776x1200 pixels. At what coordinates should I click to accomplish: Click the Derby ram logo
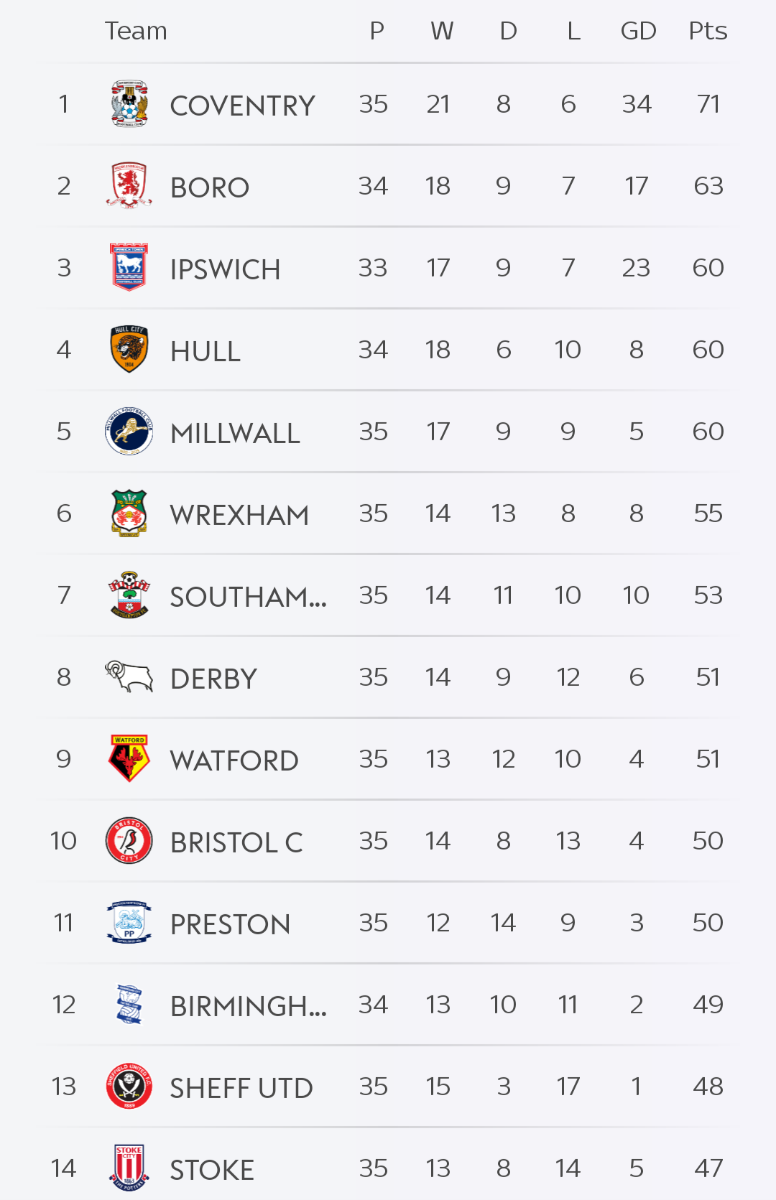(129, 677)
